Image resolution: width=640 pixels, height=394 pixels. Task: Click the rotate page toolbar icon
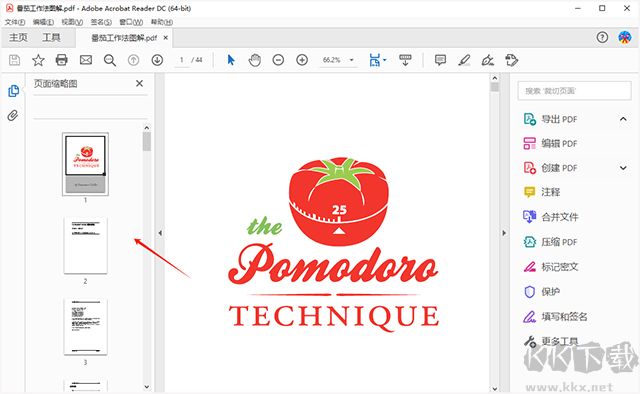pyautogui.click(x=511, y=60)
